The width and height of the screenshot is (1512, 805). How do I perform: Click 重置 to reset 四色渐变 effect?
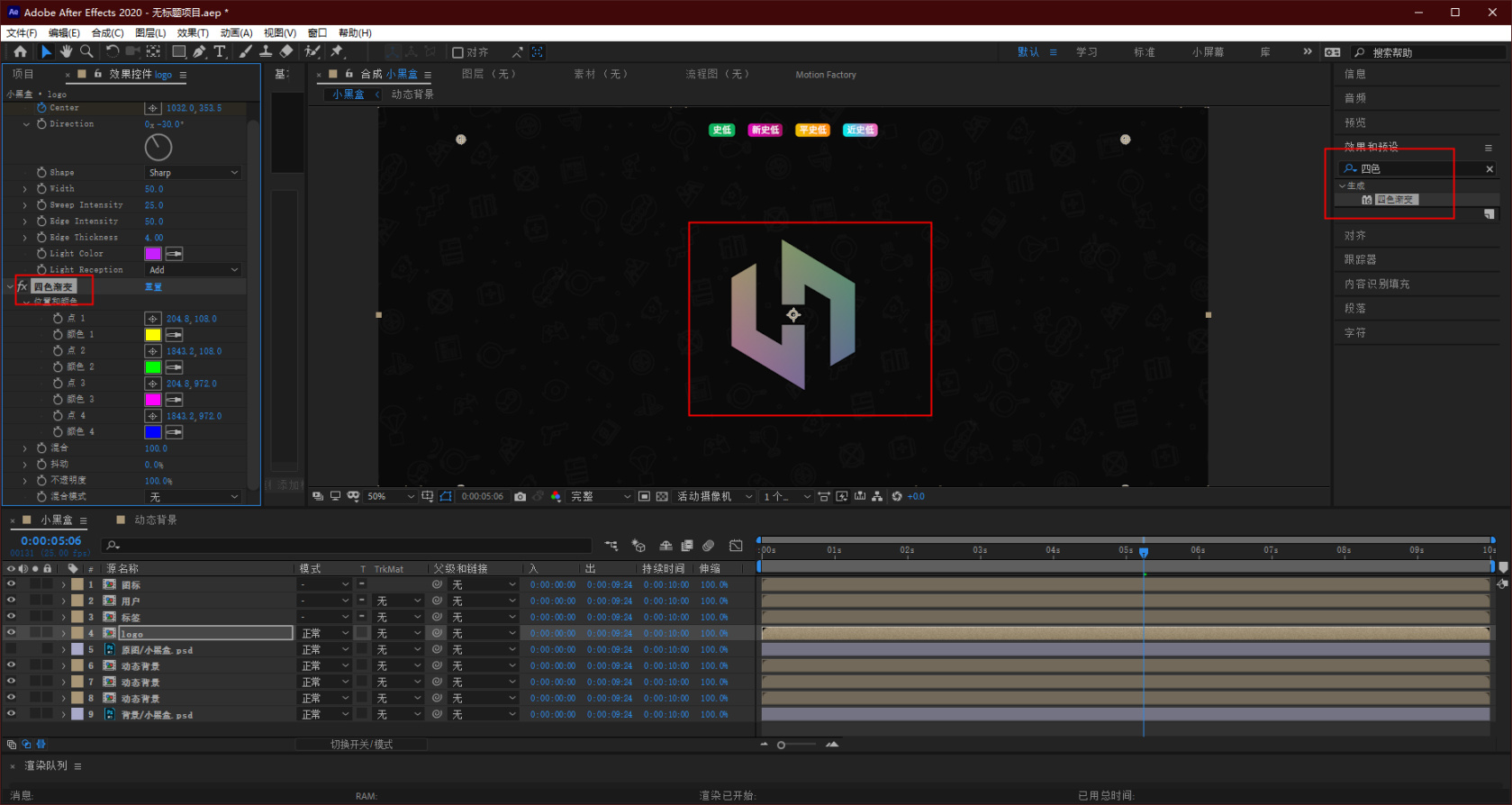153,287
